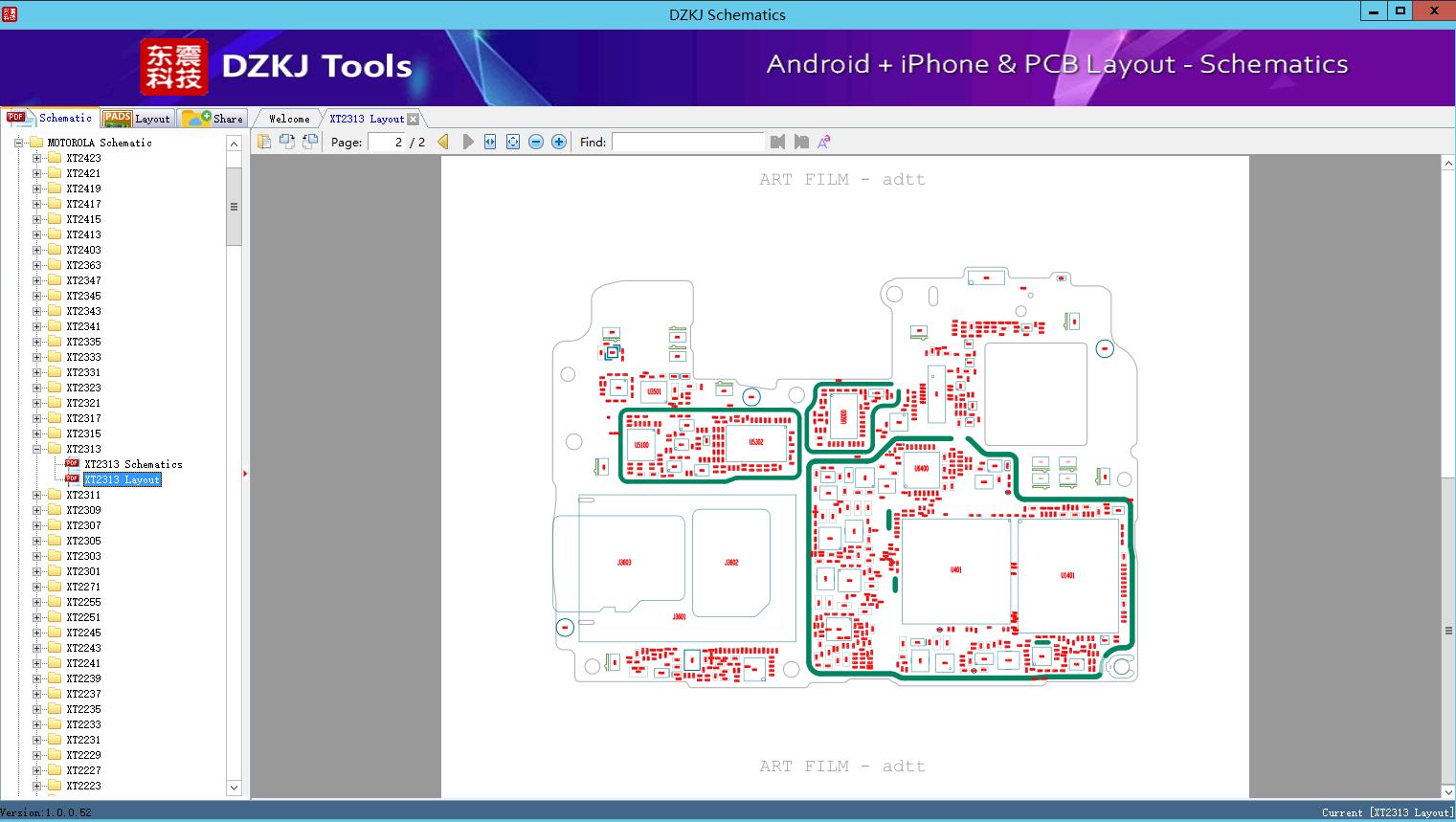Fit page to width icon
1456x822 pixels.
pos(490,142)
